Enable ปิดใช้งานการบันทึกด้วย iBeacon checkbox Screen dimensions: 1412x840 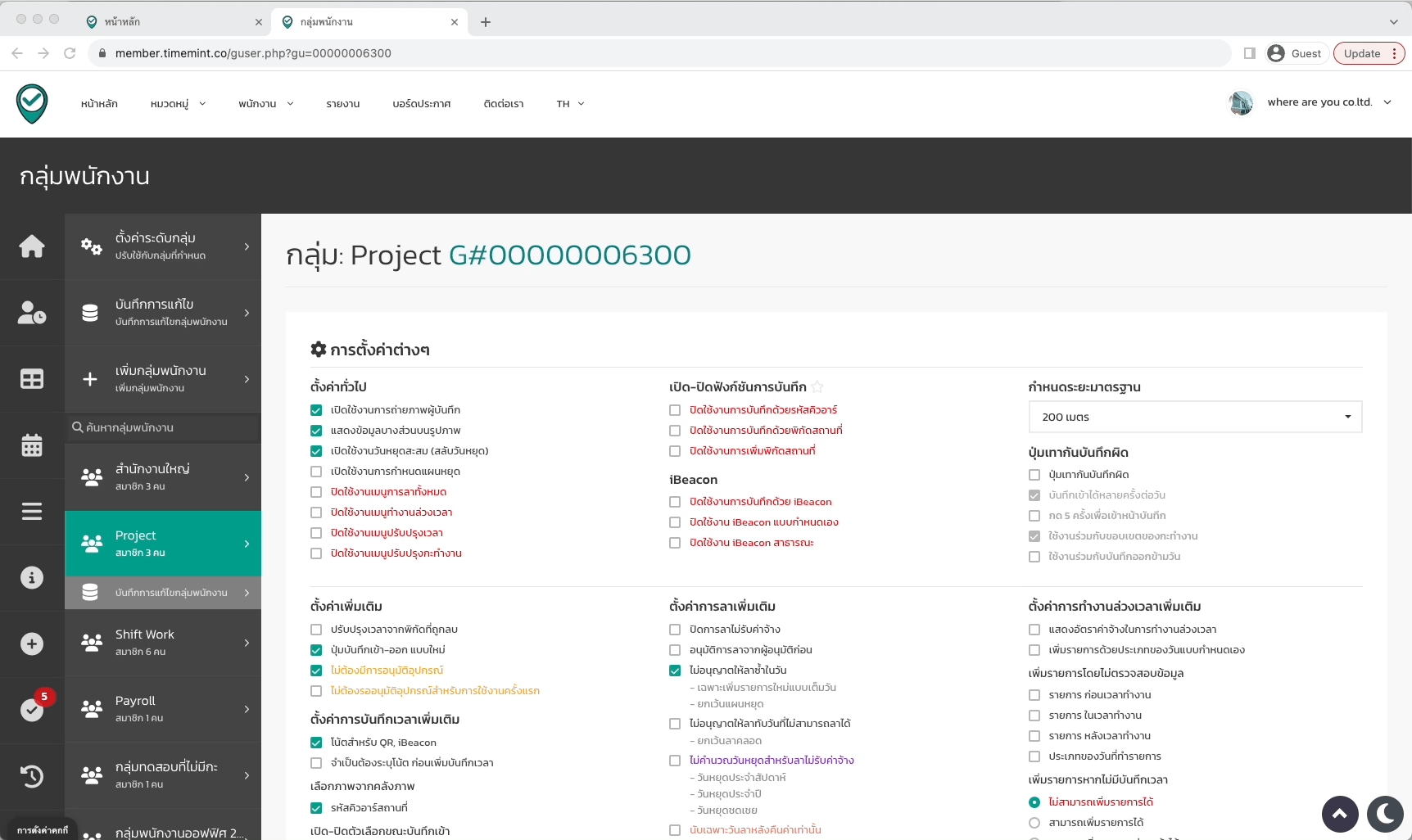pyautogui.click(x=675, y=502)
